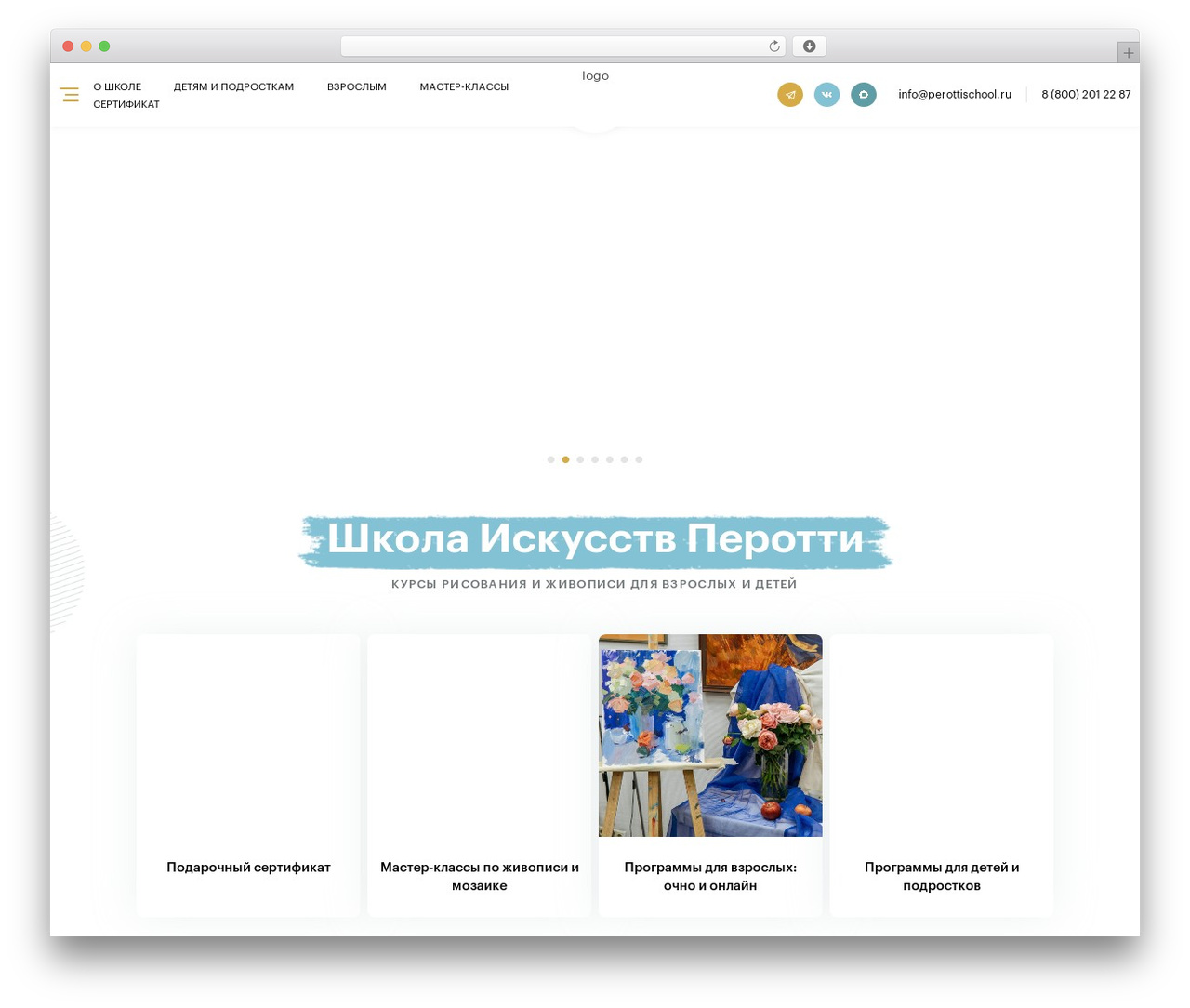Select the active second slide dot
The height and width of the screenshot is (1008, 1190).
coord(565,459)
